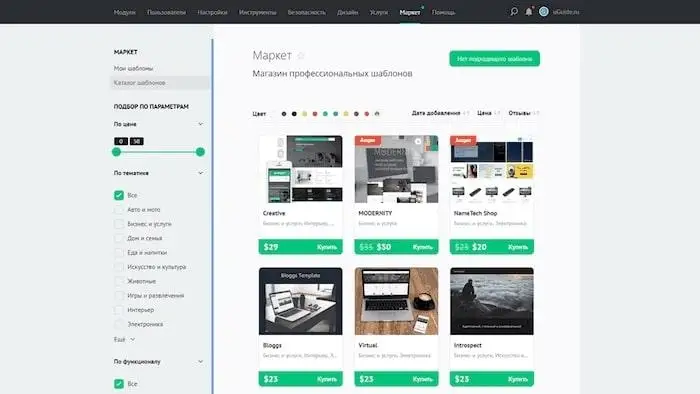Open the Virtual template thumbnail
The image size is (700, 394).
(396, 301)
